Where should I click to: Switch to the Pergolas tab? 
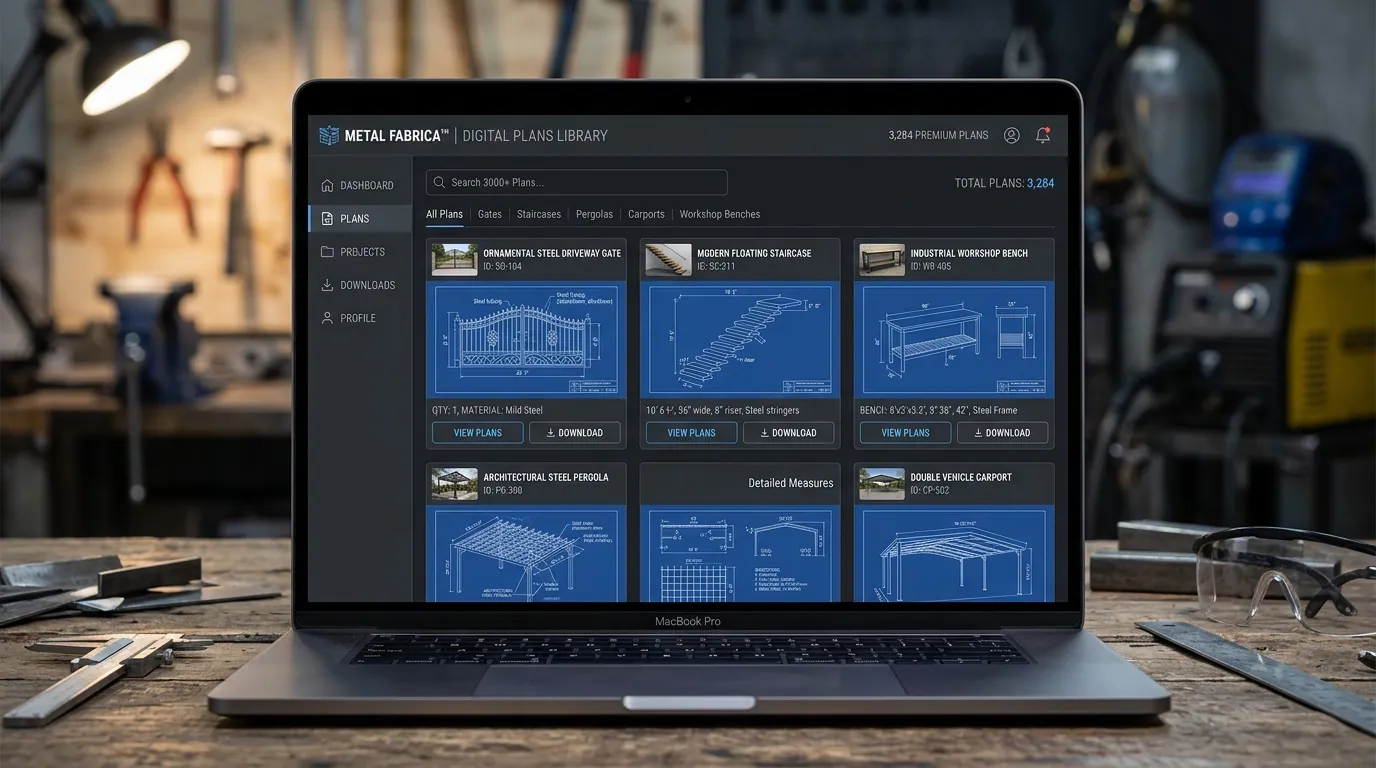pyautogui.click(x=595, y=214)
